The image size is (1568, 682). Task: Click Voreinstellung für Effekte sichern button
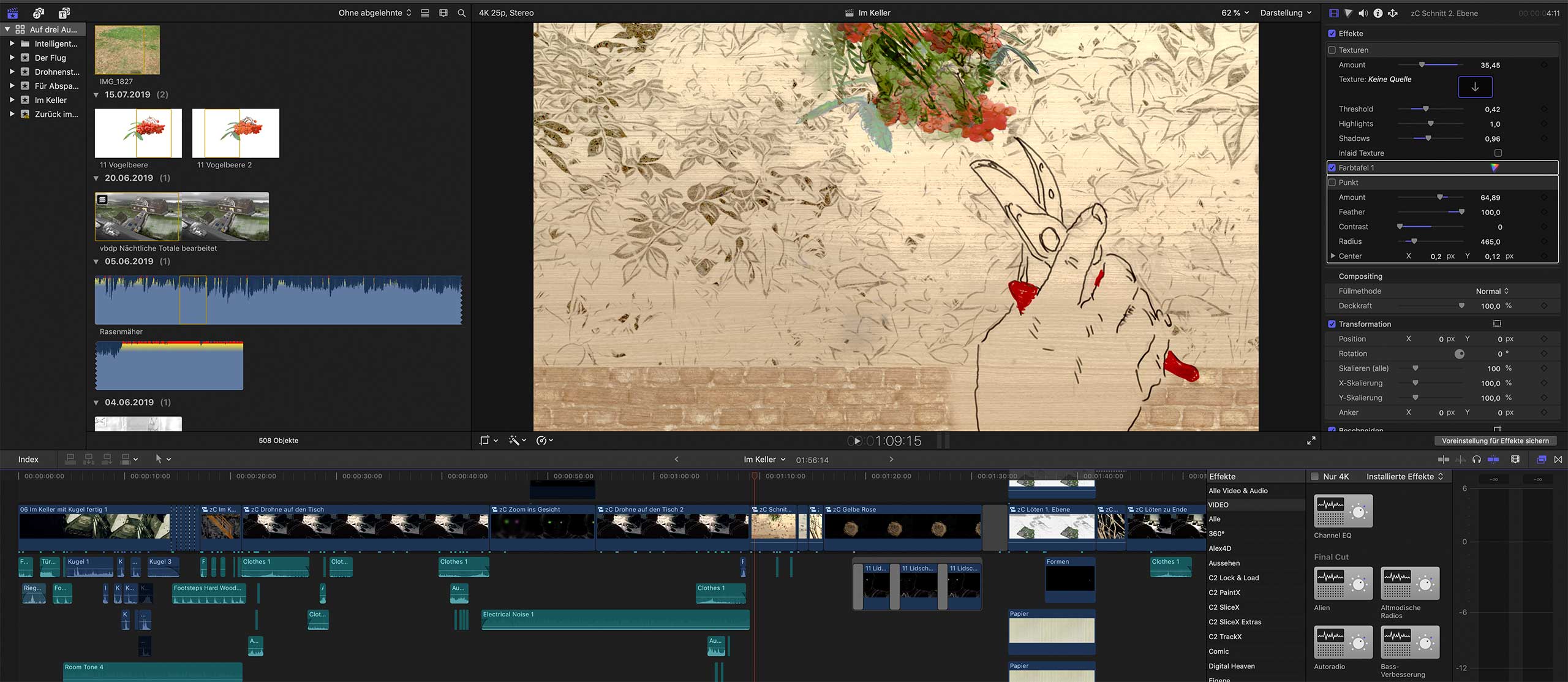tap(1495, 441)
